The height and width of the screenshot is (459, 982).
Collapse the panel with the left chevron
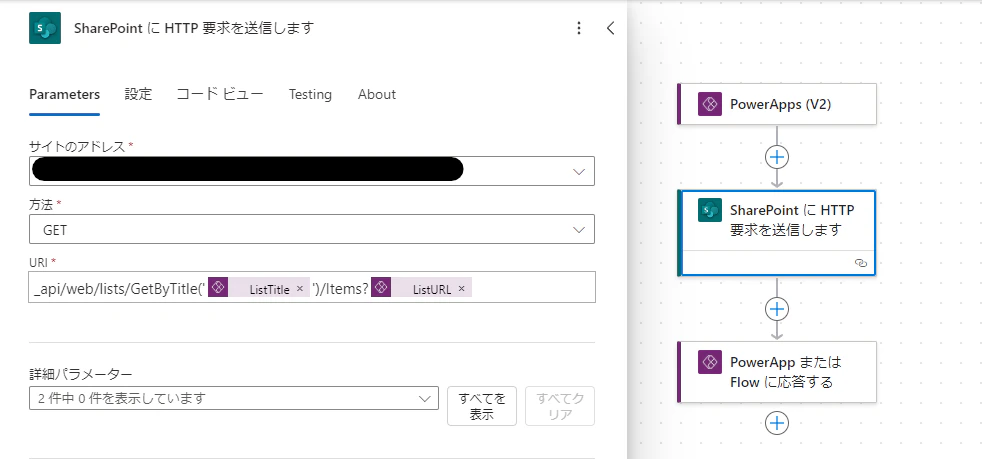(x=611, y=28)
